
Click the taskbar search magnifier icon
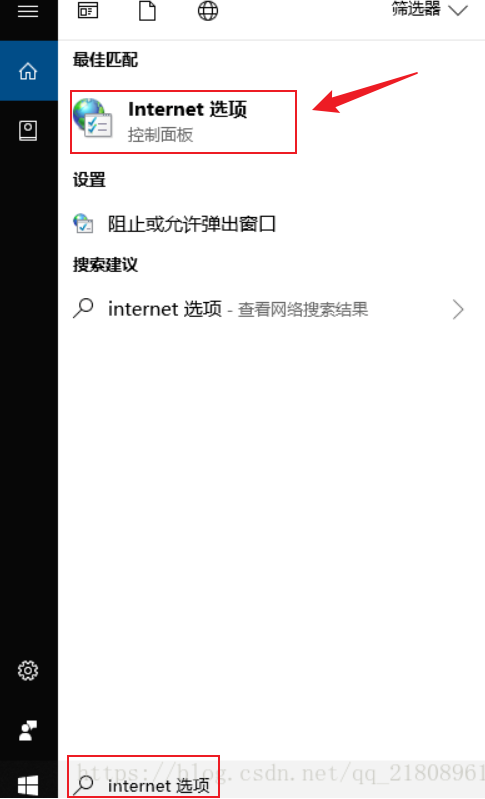[84, 785]
